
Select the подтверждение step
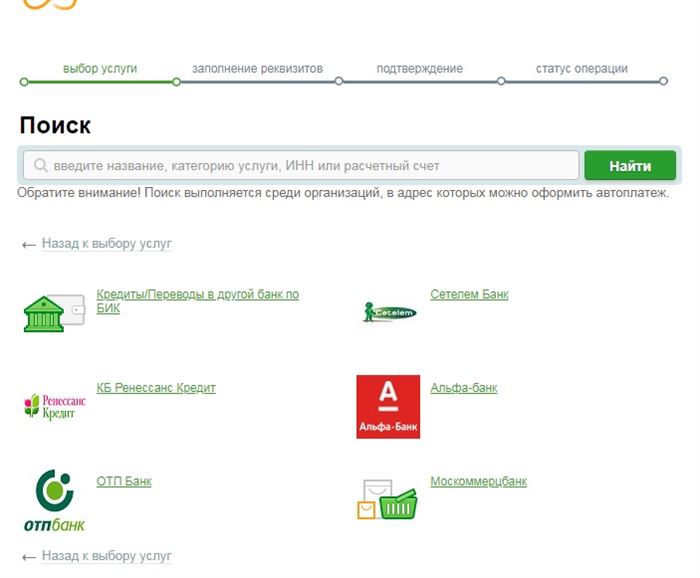point(420,69)
